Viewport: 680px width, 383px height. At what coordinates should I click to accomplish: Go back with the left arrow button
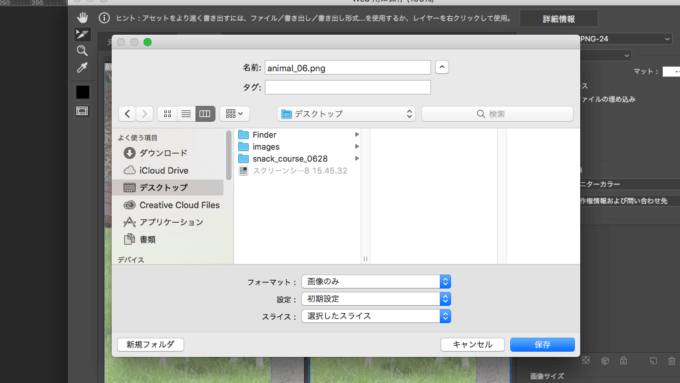(x=127, y=114)
